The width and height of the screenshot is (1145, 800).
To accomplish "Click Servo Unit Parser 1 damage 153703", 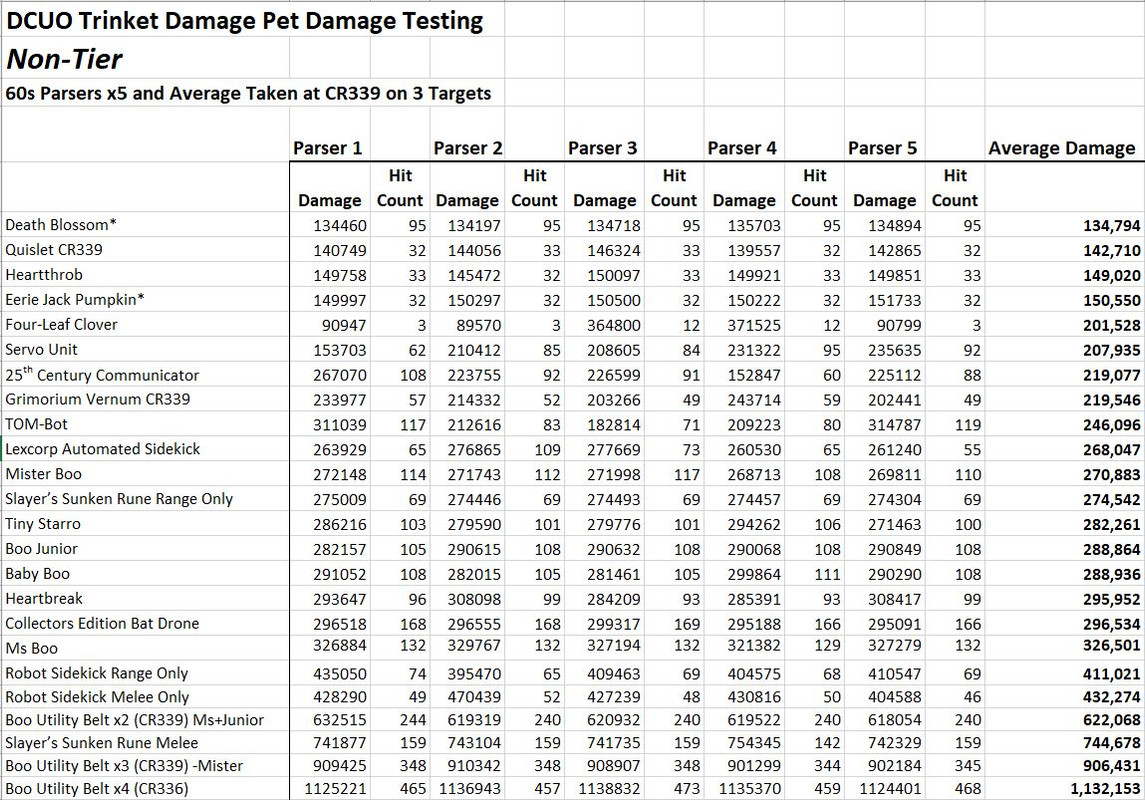I will pyautogui.click(x=340, y=350).
